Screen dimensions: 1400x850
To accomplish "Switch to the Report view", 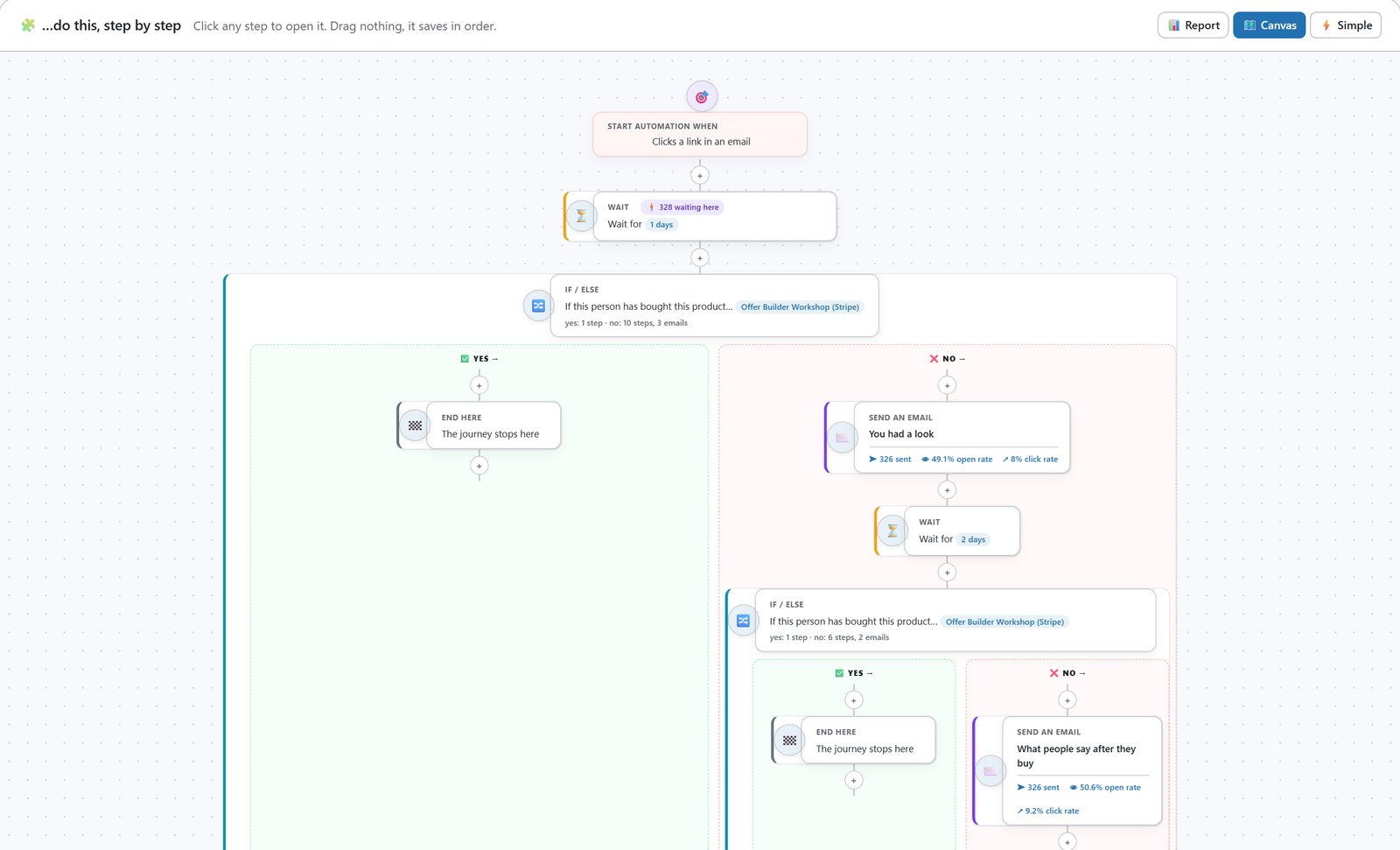I will [x=1193, y=25].
